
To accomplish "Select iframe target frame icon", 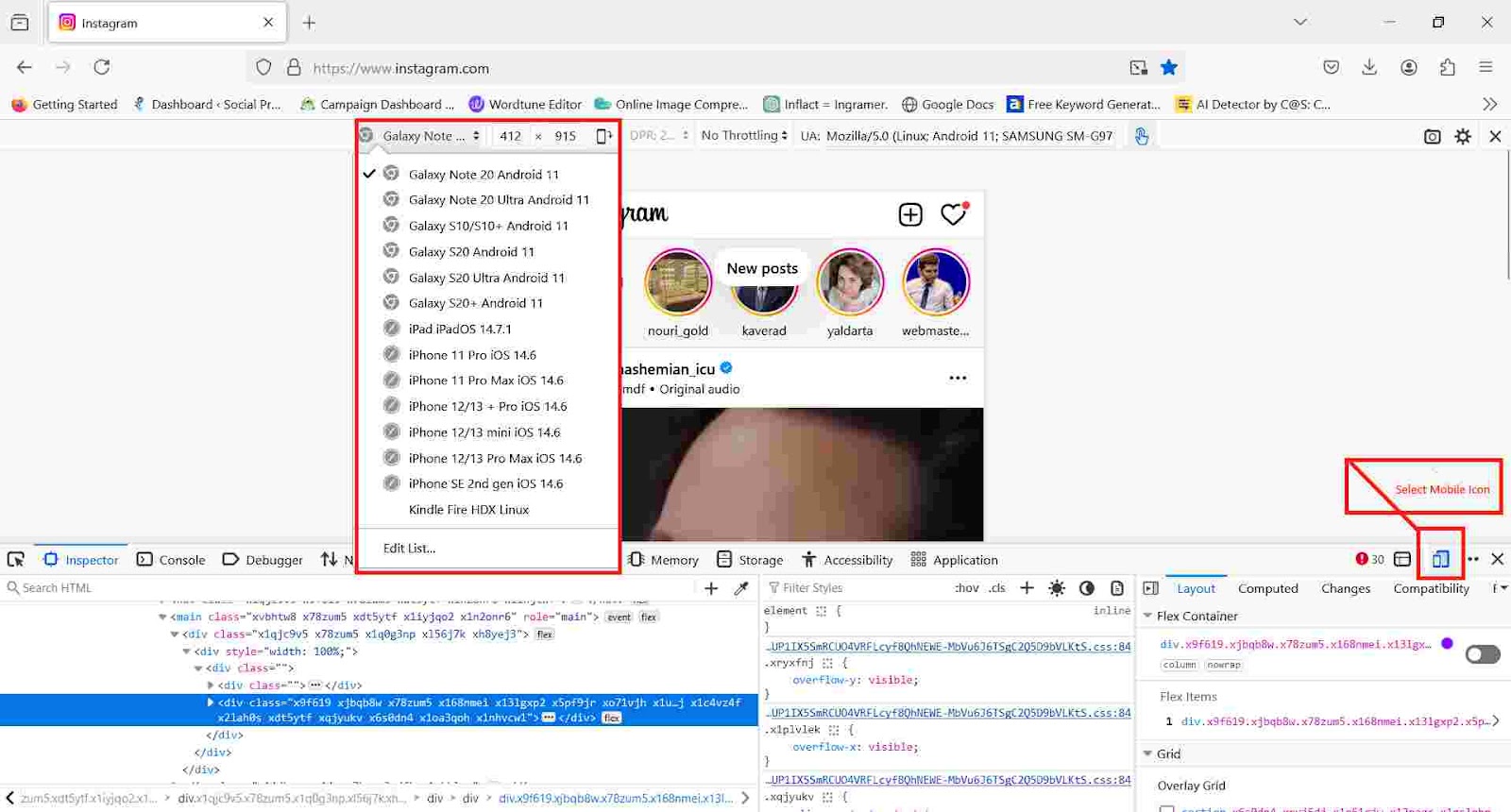I will 1402,559.
